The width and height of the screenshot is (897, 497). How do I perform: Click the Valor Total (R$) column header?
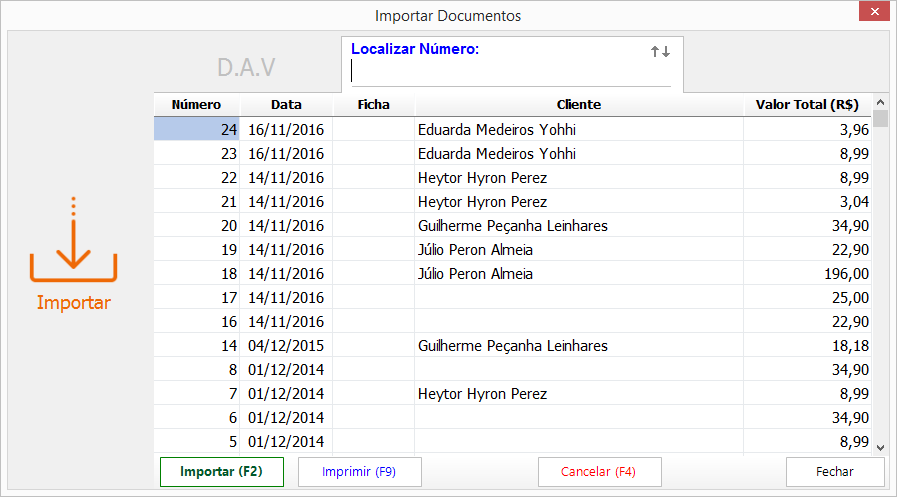[x=807, y=105]
